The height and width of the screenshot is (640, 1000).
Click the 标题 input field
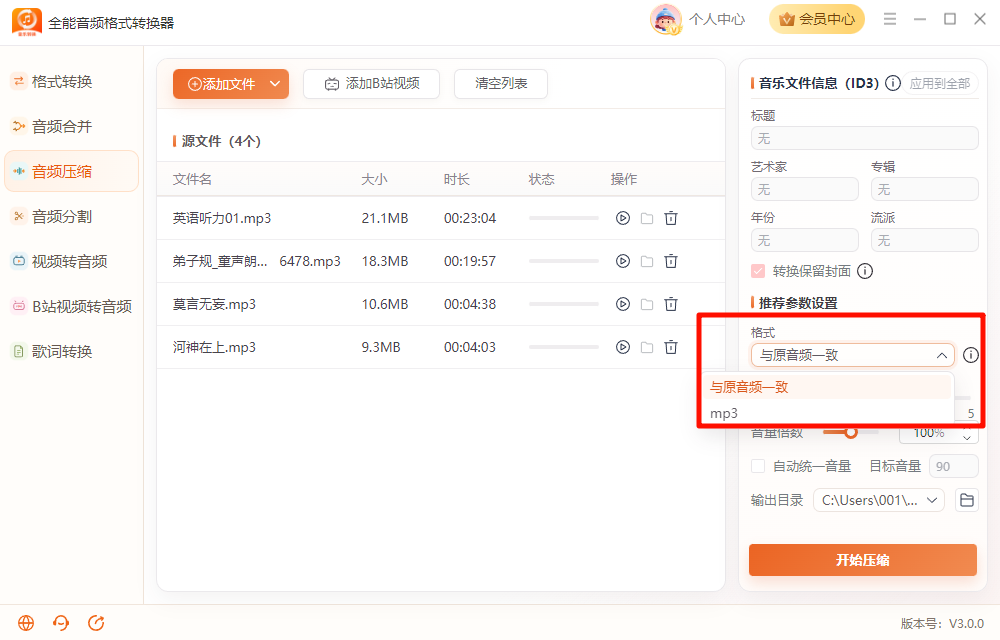click(x=865, y=138)
